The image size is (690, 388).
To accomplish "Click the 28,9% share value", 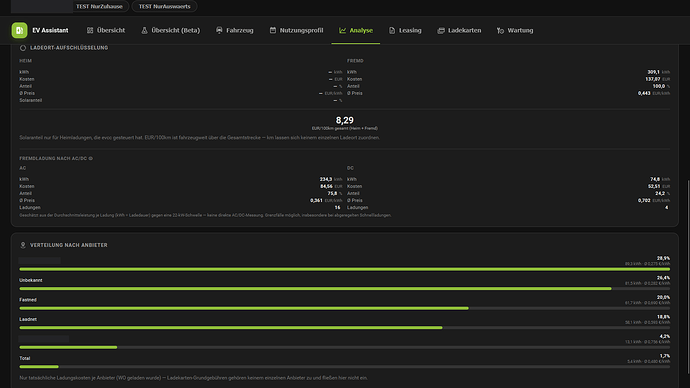I will click(x=663, y=258).
